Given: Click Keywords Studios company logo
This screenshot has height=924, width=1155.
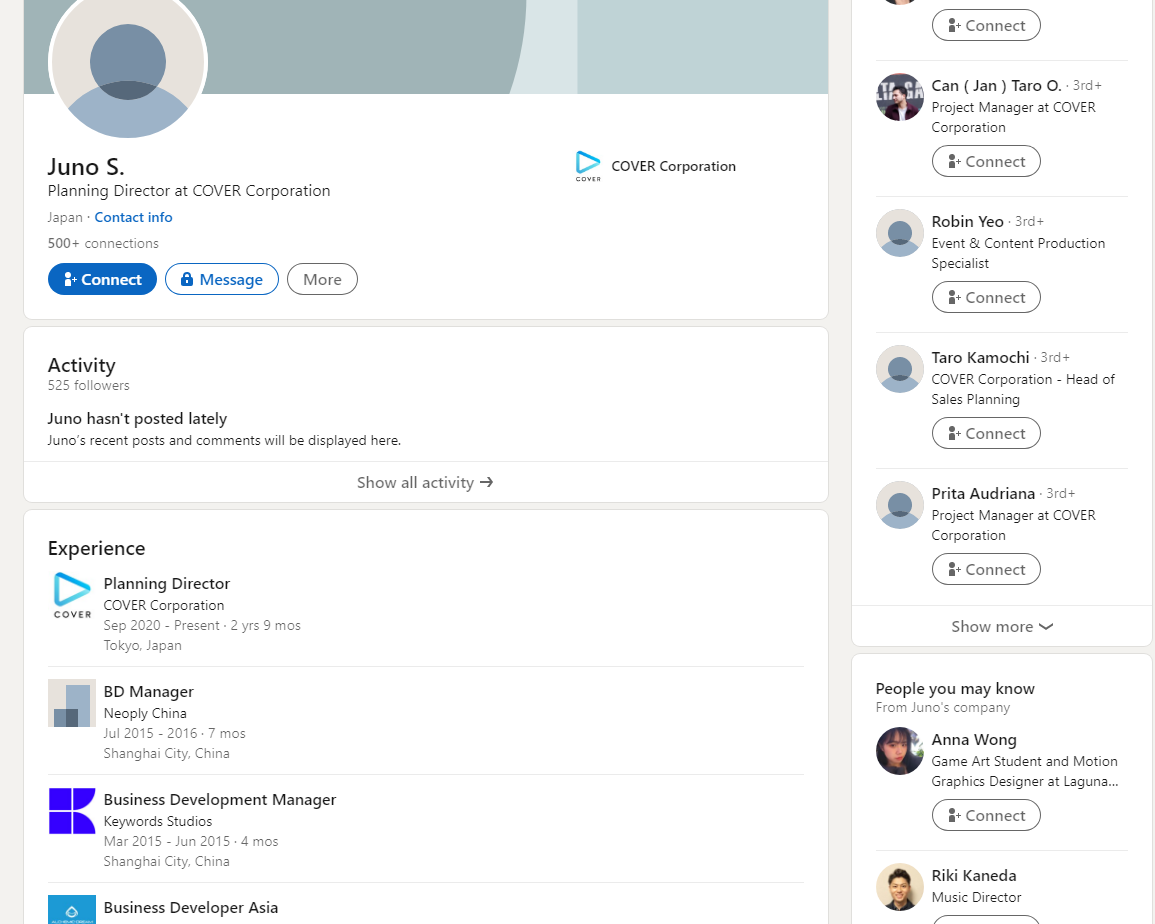Looking at the screenshot, I should pos(72,811).
